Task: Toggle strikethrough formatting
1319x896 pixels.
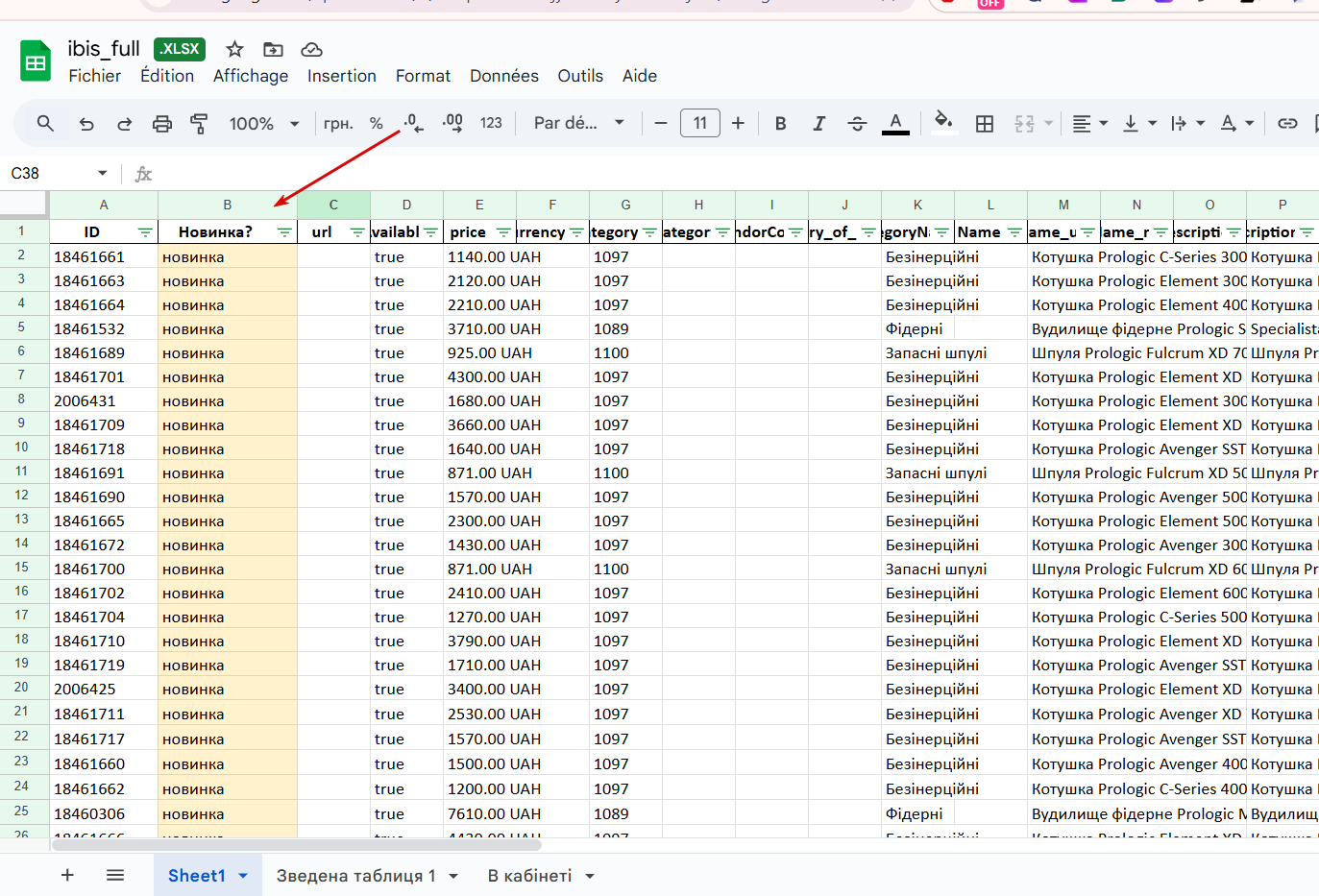Action: 858,123
